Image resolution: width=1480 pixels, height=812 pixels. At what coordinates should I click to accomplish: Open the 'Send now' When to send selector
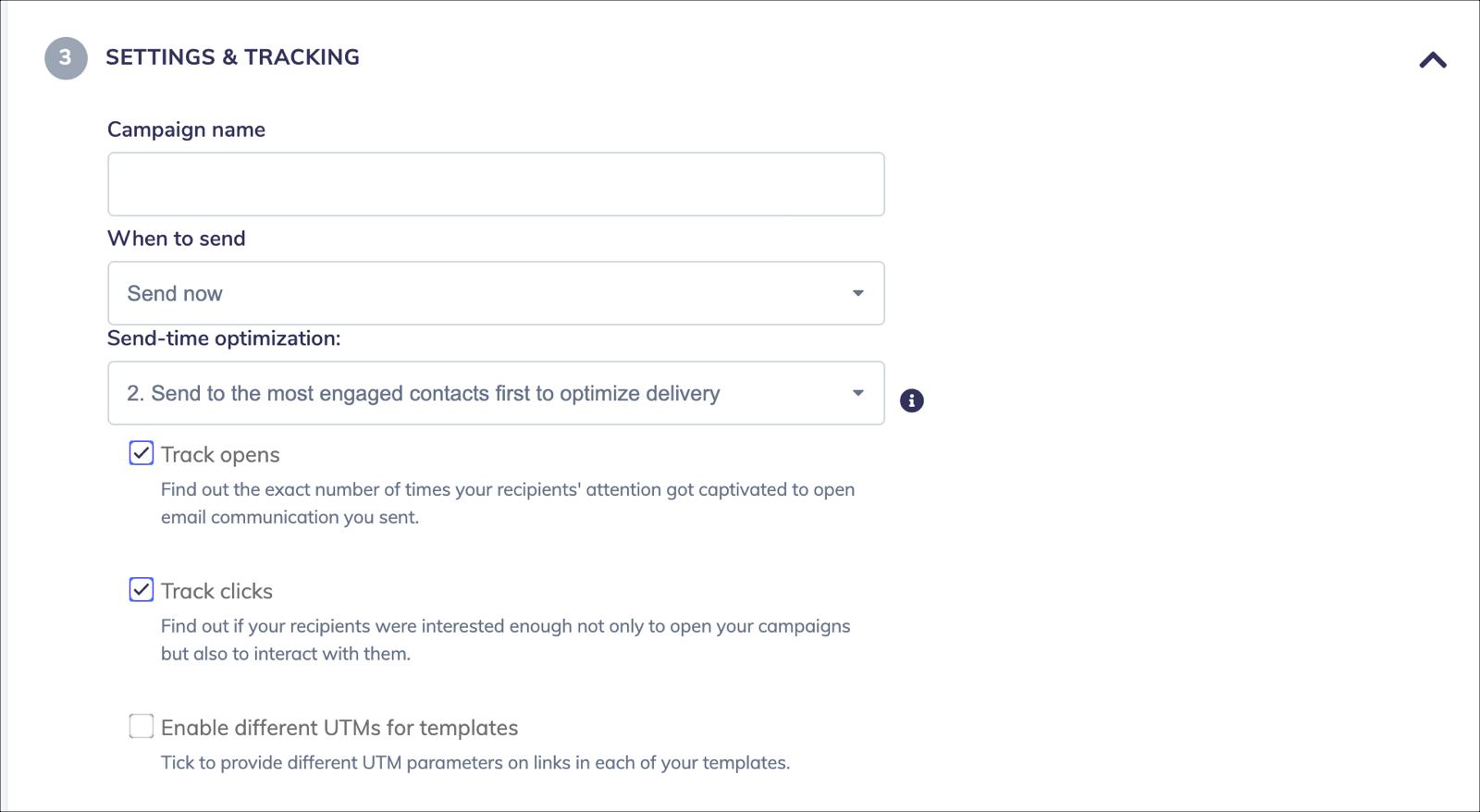pos(496,293)
